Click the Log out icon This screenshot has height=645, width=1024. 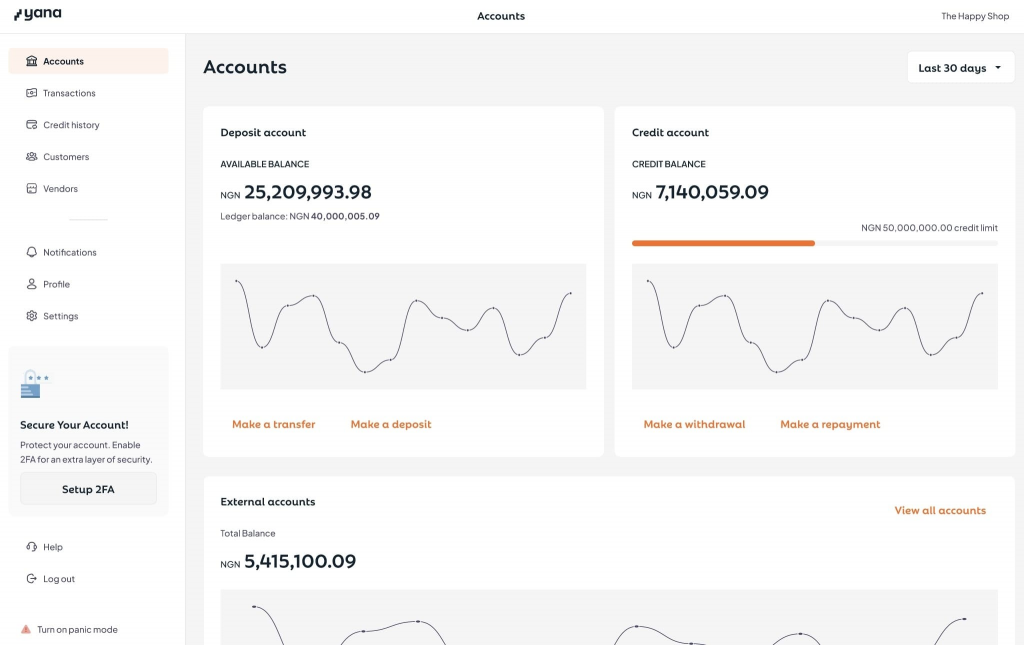point(32,579)
